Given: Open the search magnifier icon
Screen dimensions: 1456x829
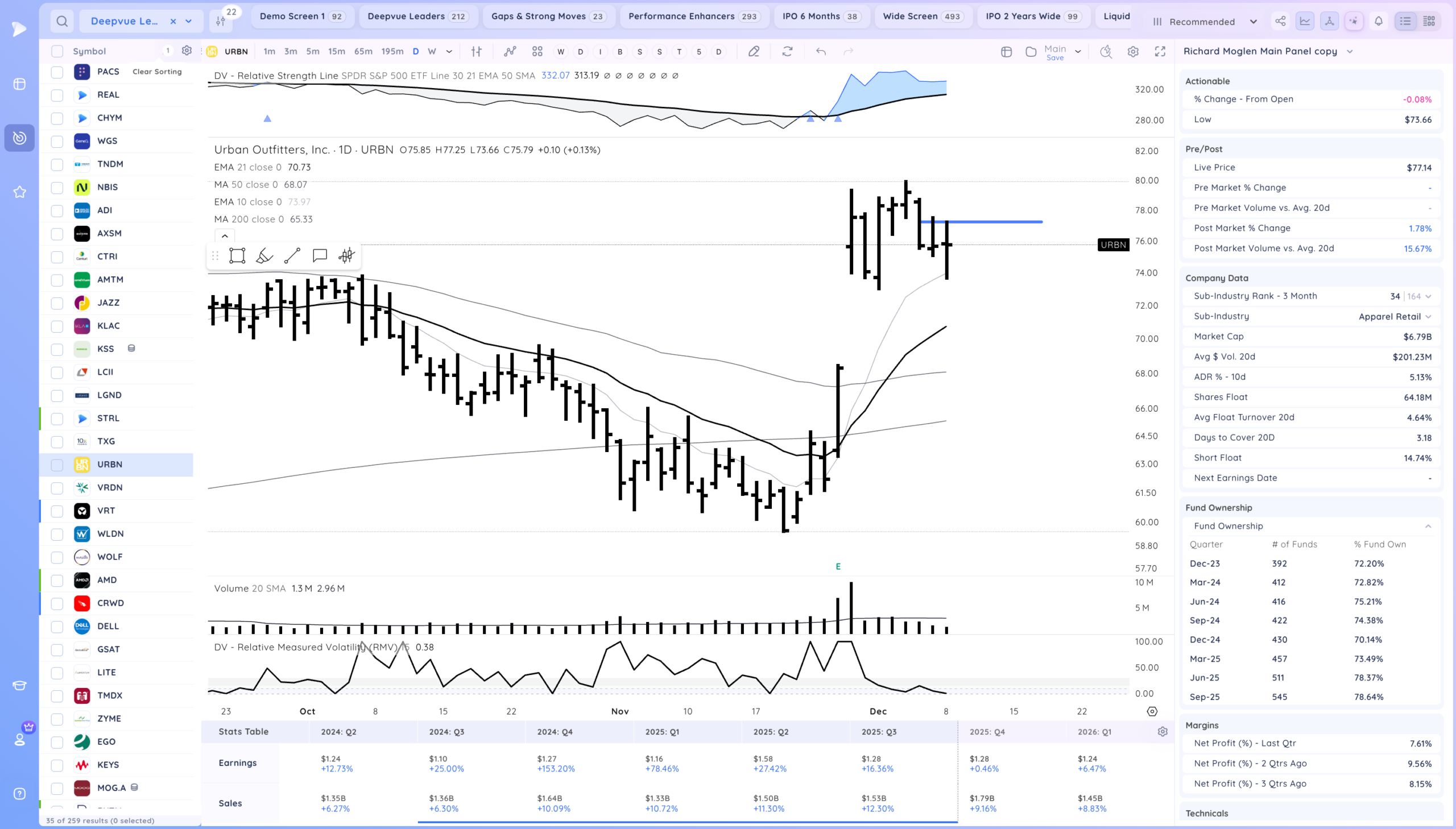Looking at the screenshot, I should [x=62, y=22].
